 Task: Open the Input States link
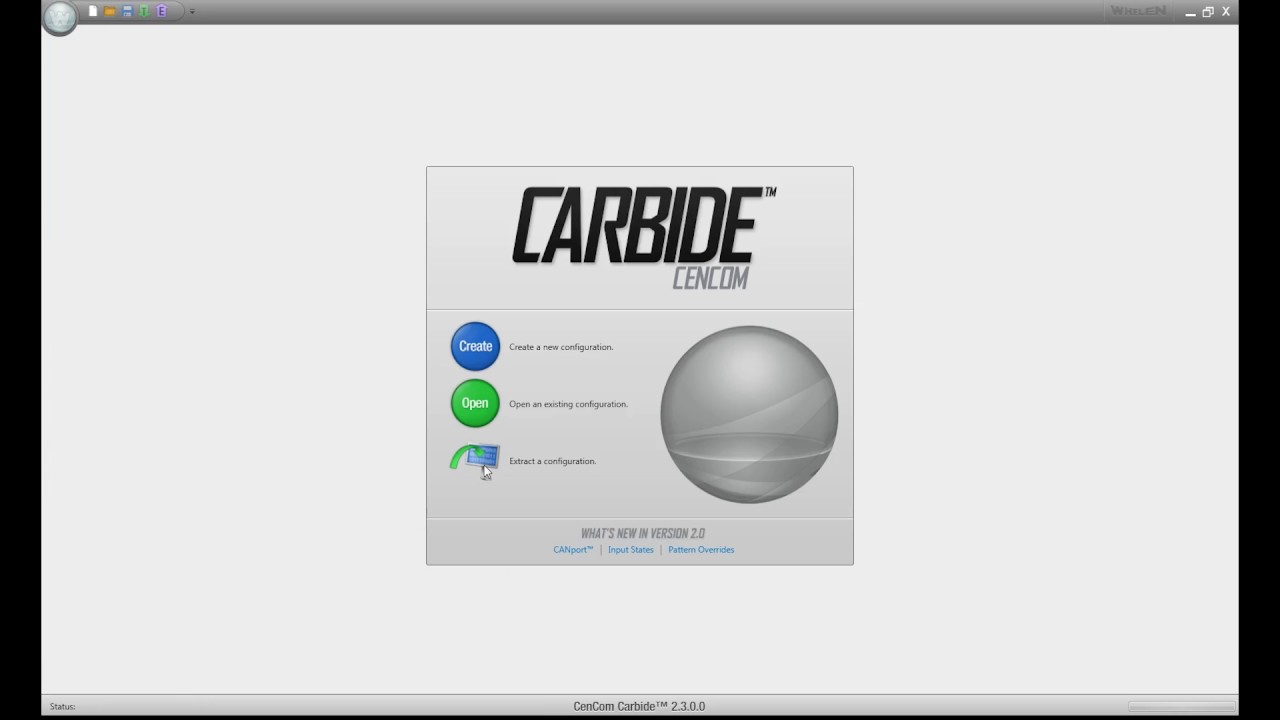coord(630,550)
